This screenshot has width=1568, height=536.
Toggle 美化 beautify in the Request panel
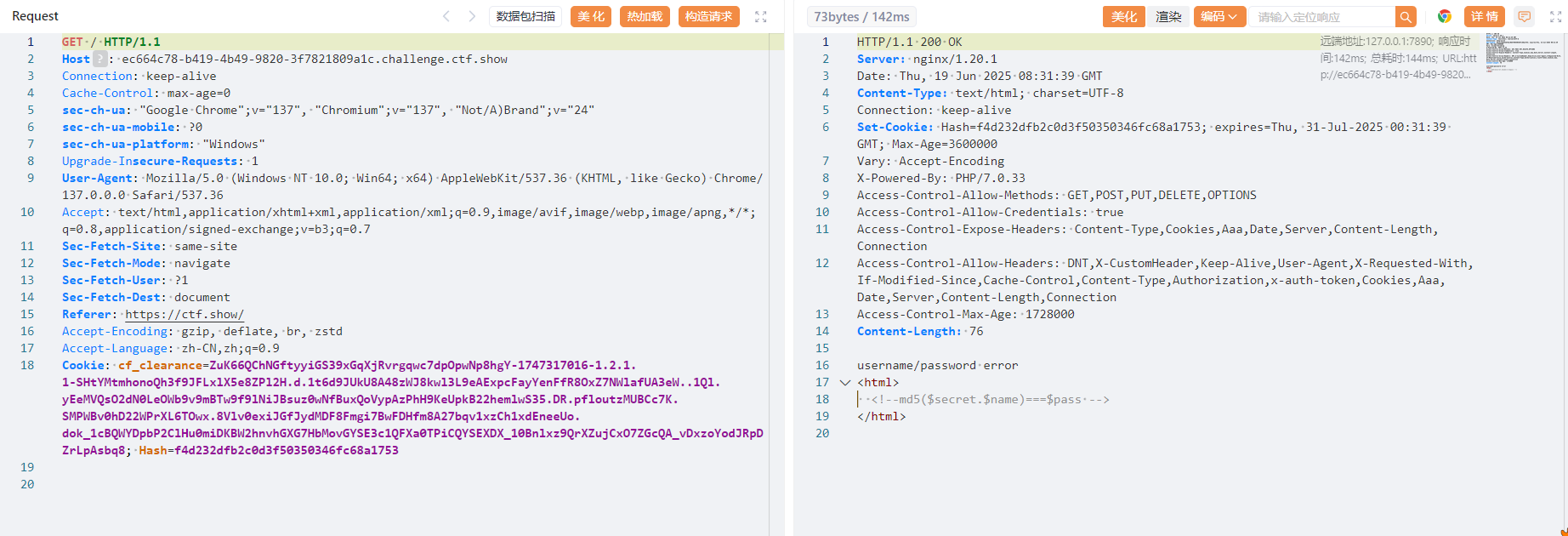pyautogui.click(x=591, y=16)
